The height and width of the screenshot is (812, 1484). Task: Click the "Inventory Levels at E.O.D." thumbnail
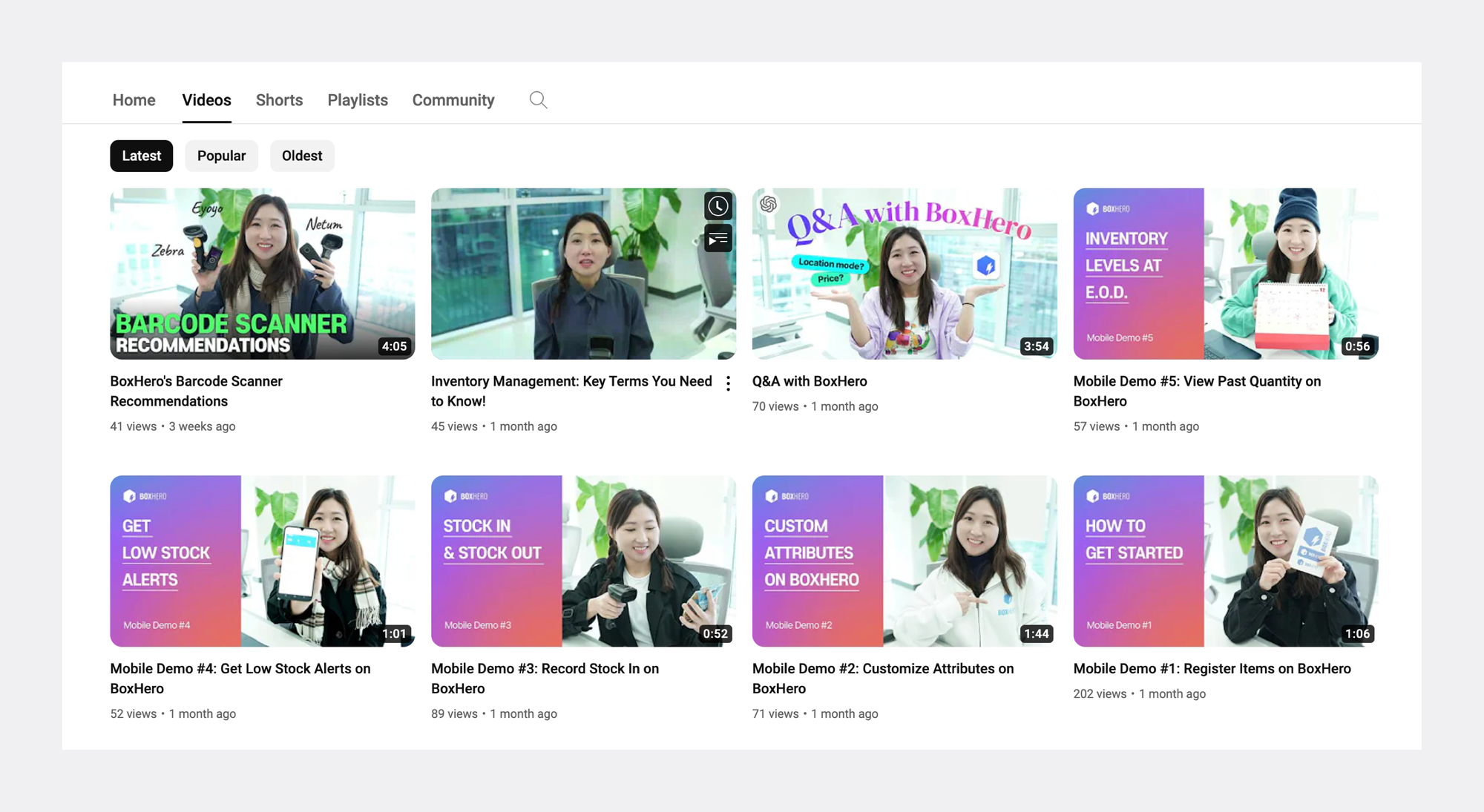pyautogui.click(x=1225, y=274)
